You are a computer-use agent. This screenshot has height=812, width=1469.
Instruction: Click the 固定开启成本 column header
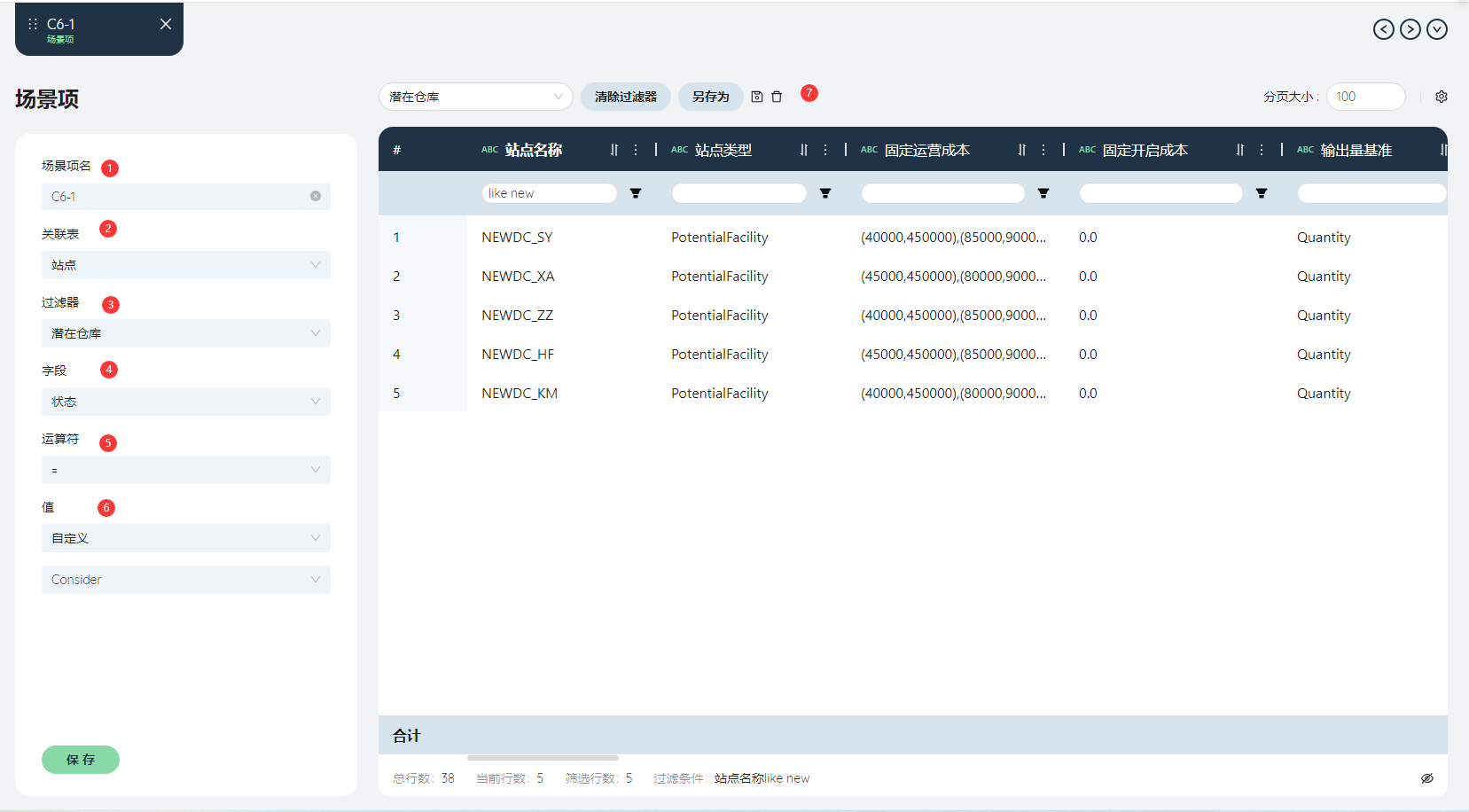click(1145, 150)
